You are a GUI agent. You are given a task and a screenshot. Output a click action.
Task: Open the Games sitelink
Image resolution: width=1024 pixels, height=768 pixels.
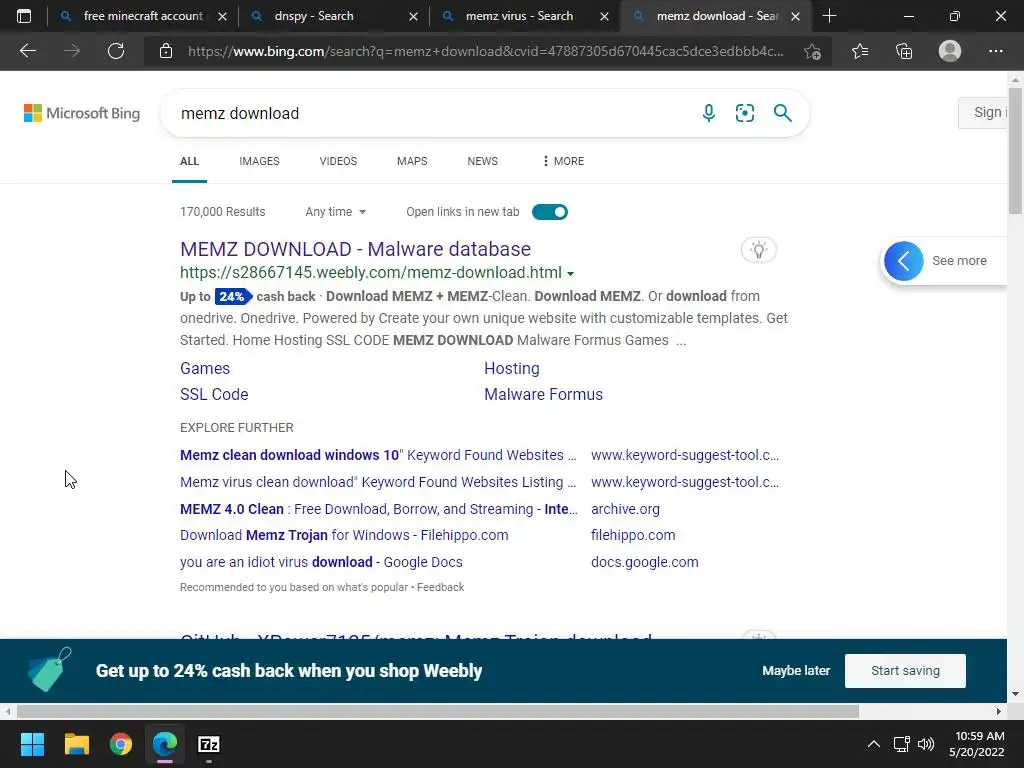click(205, 368)
